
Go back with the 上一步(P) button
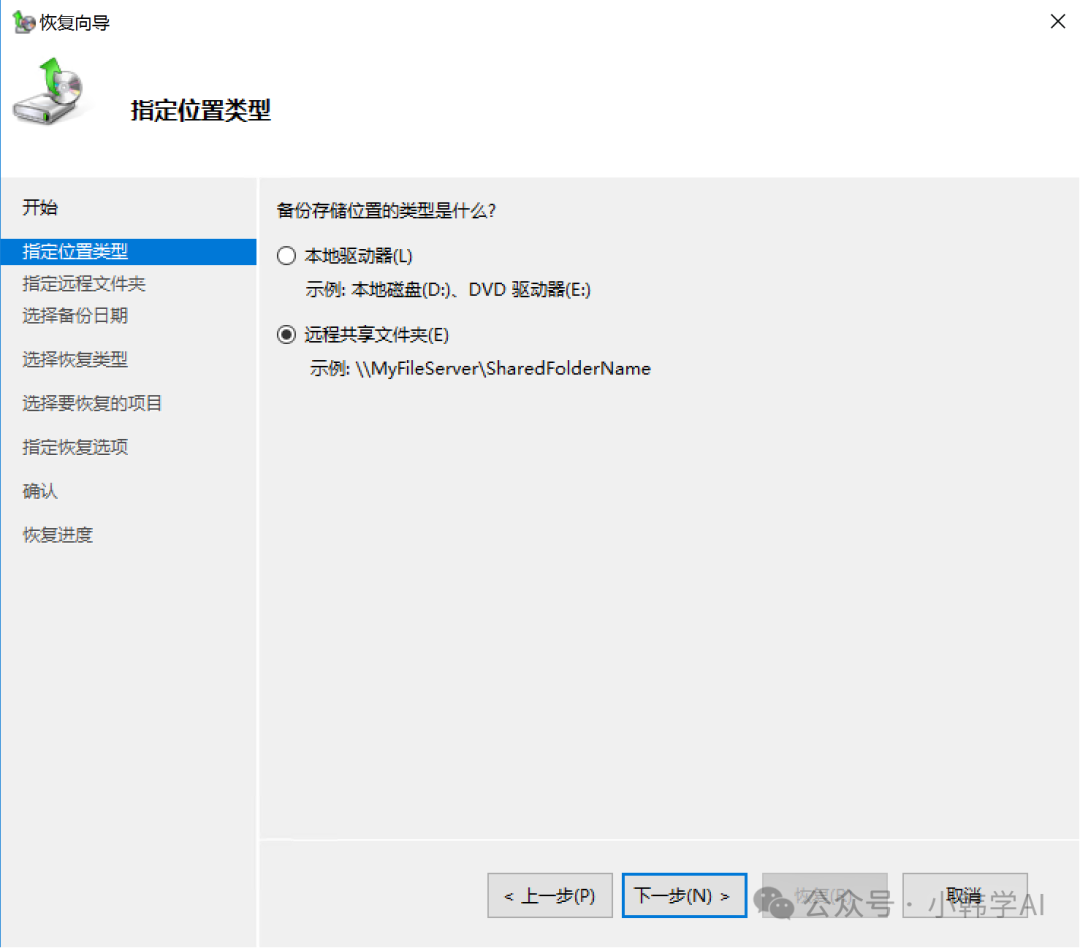pyautogui.click(x=549, y=895)
